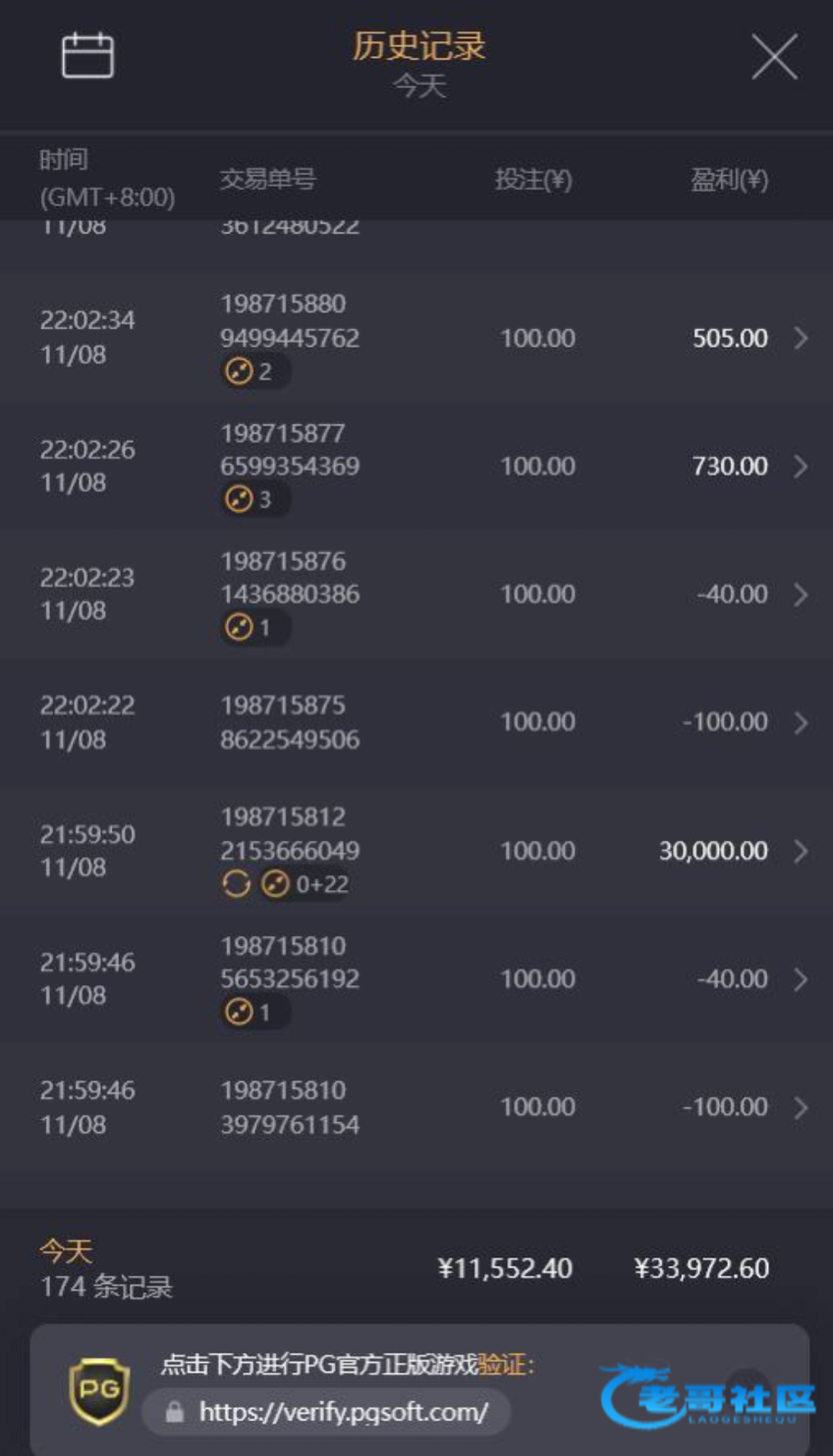This screenshot has height=1456, width=833.
Task: Click the 投注(¥) column header
Action: coord(532,179)
